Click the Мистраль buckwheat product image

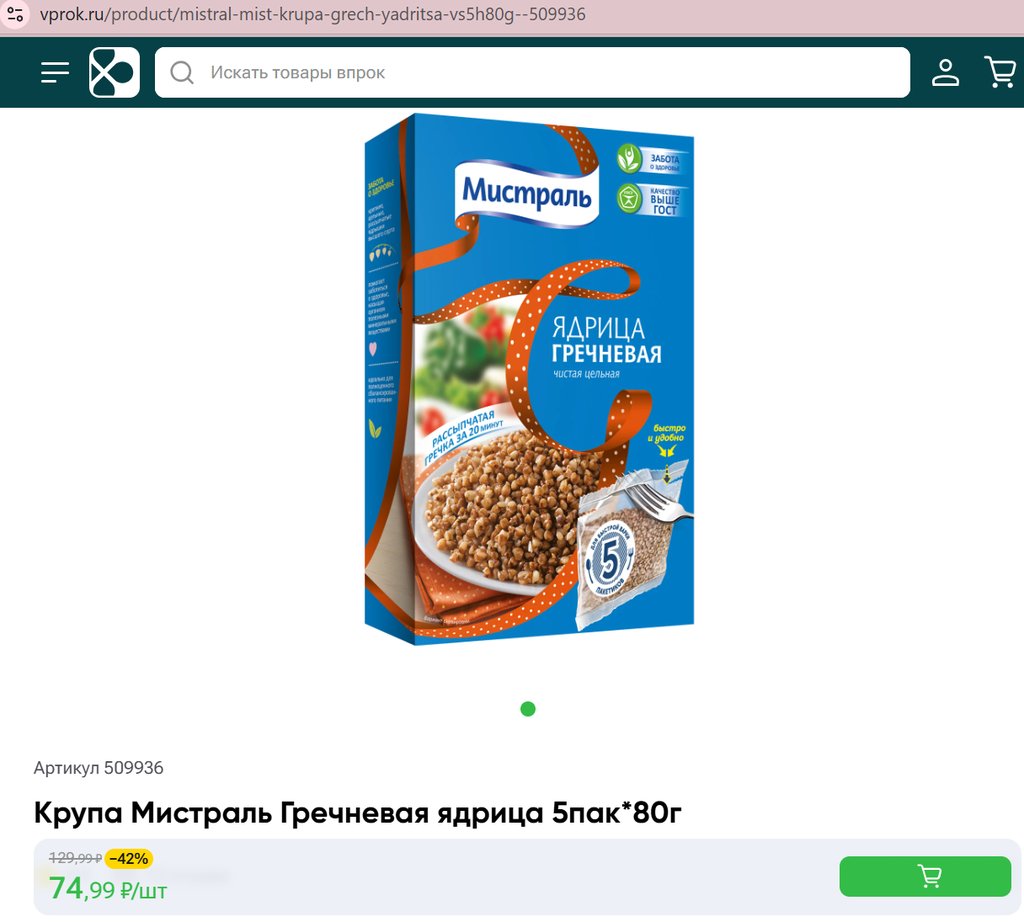pos(529,379)
